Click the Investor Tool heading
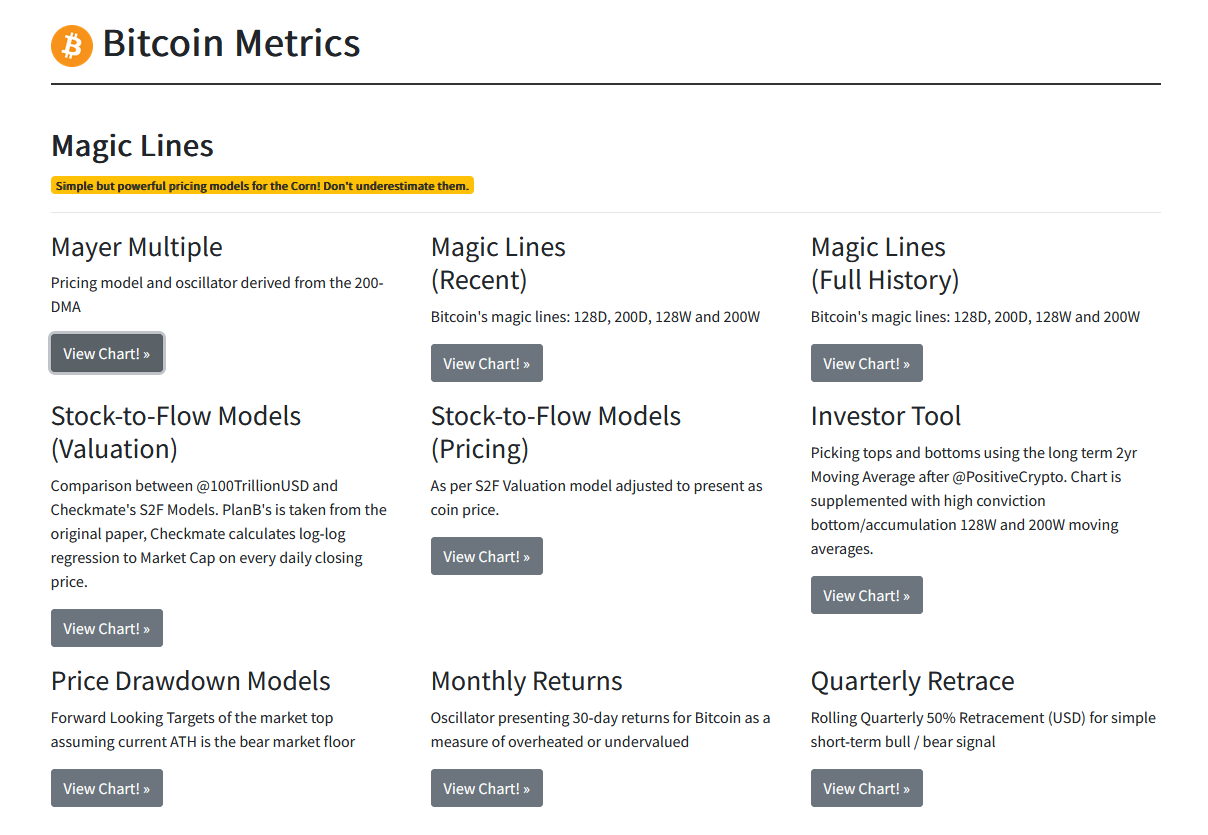The height and width of the screenshot is (835, 1208). (886, 416)
